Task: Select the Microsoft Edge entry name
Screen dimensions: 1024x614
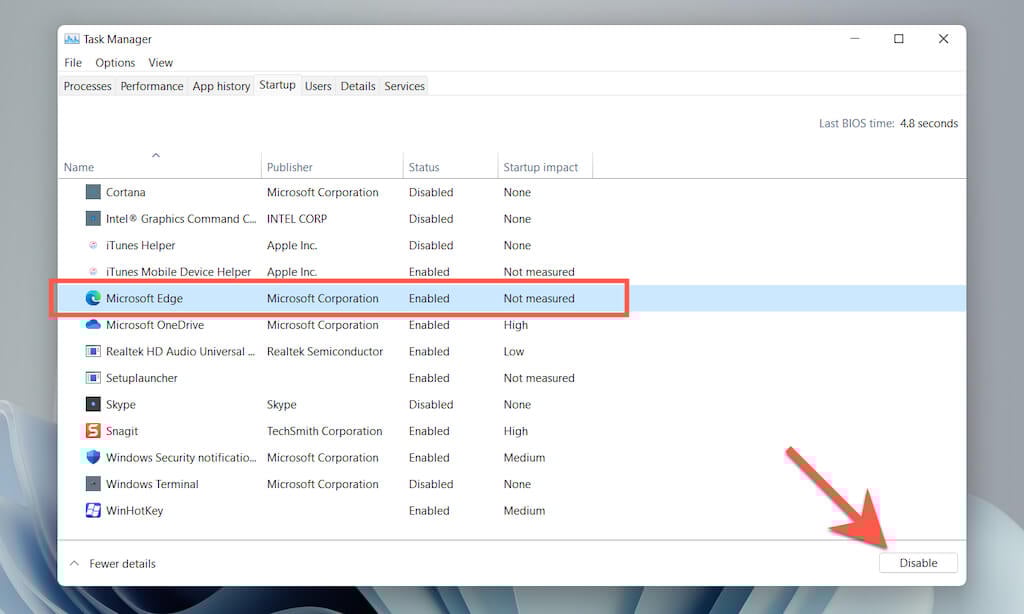Action: tap(144, 299)
